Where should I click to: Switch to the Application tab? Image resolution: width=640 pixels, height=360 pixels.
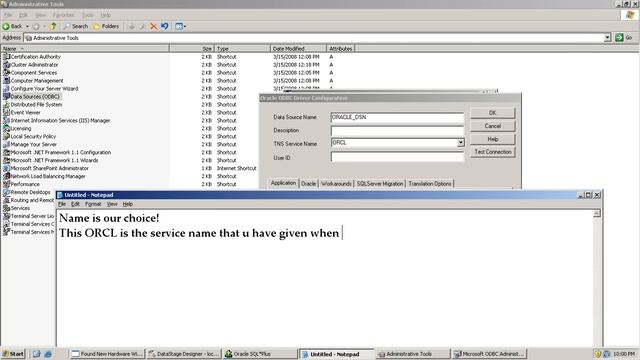click(283, 183)
